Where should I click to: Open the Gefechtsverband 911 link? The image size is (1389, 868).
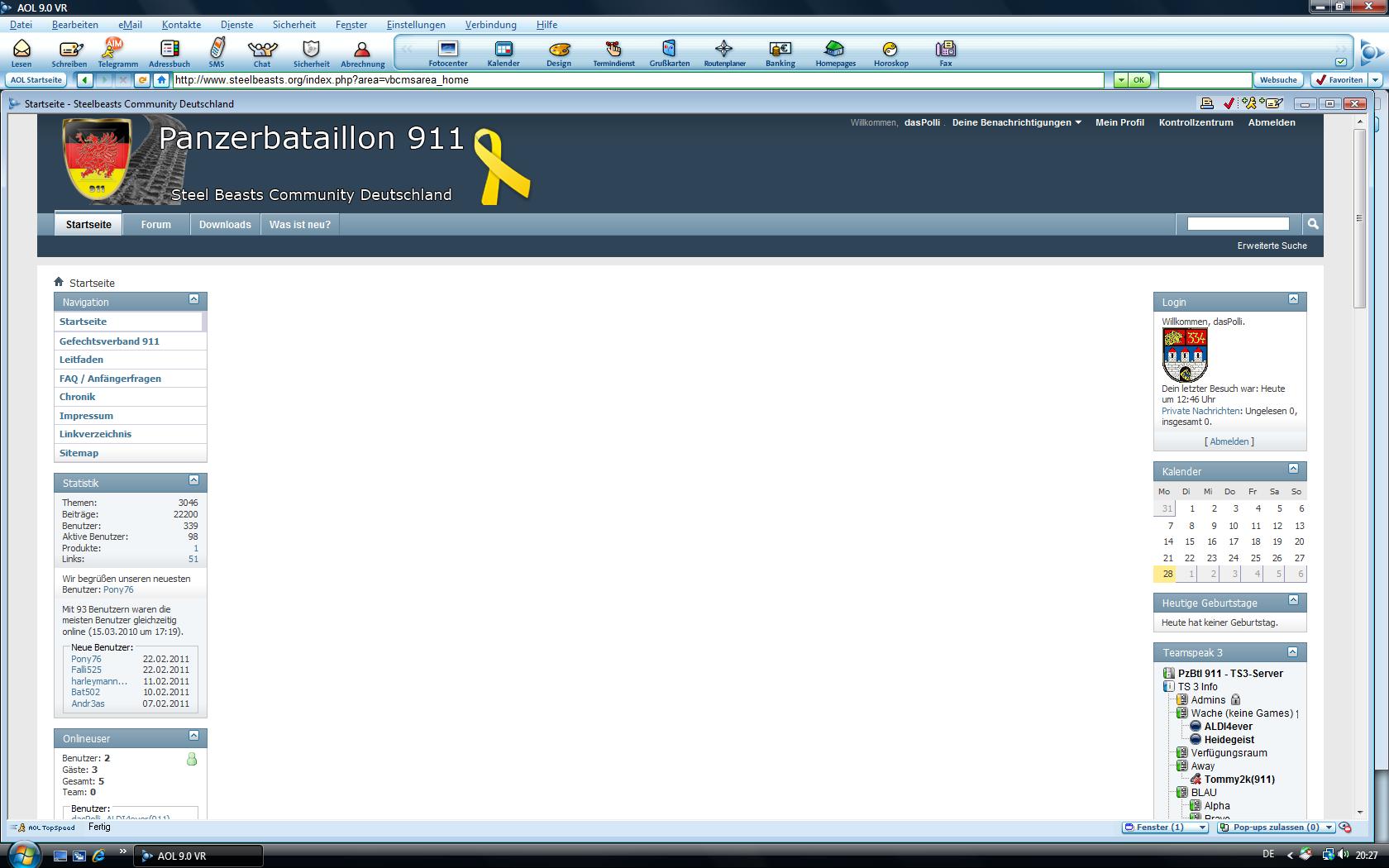point(109,341)
